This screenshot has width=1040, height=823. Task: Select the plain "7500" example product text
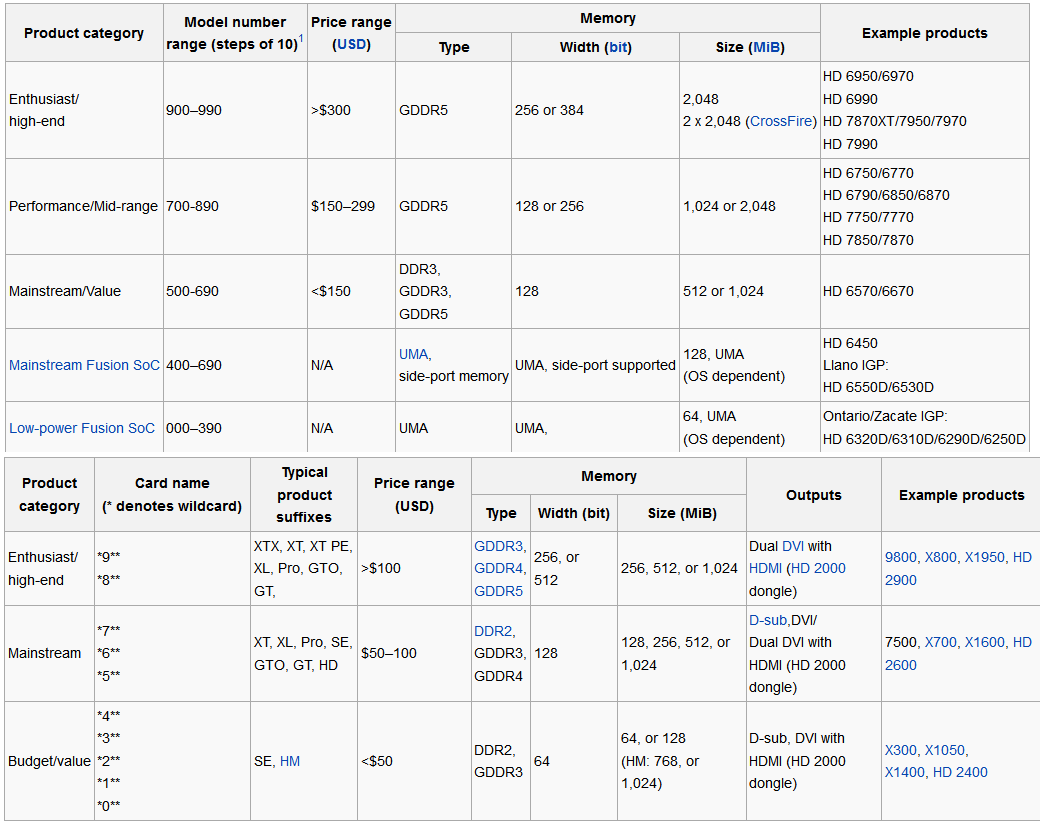coord(901,643)
